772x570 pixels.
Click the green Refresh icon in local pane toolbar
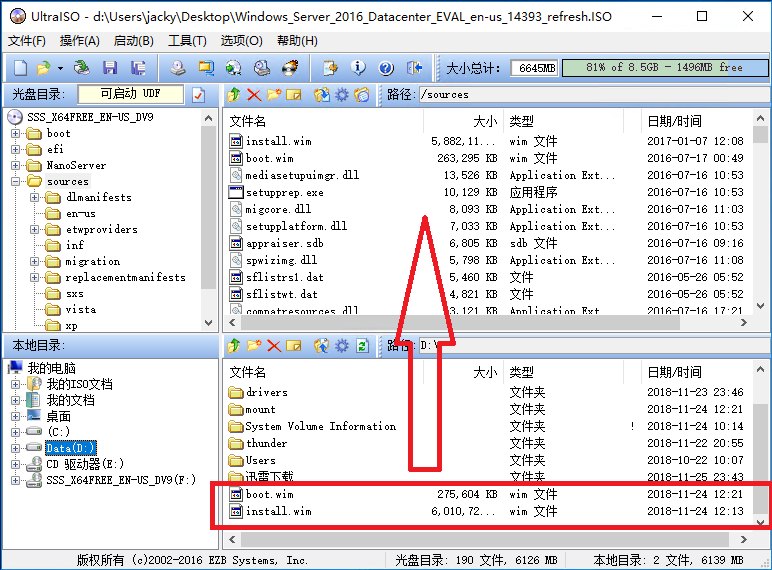(x=362, y=346)
